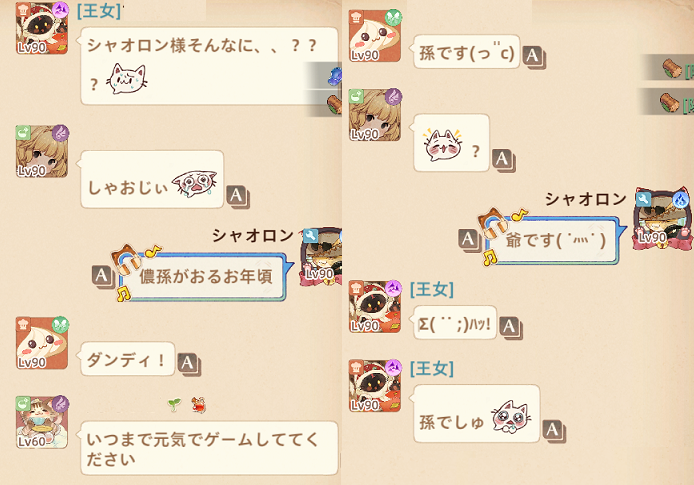
Task: Click translate icon beside ダンディ！ message
Action: coord(189,364)
